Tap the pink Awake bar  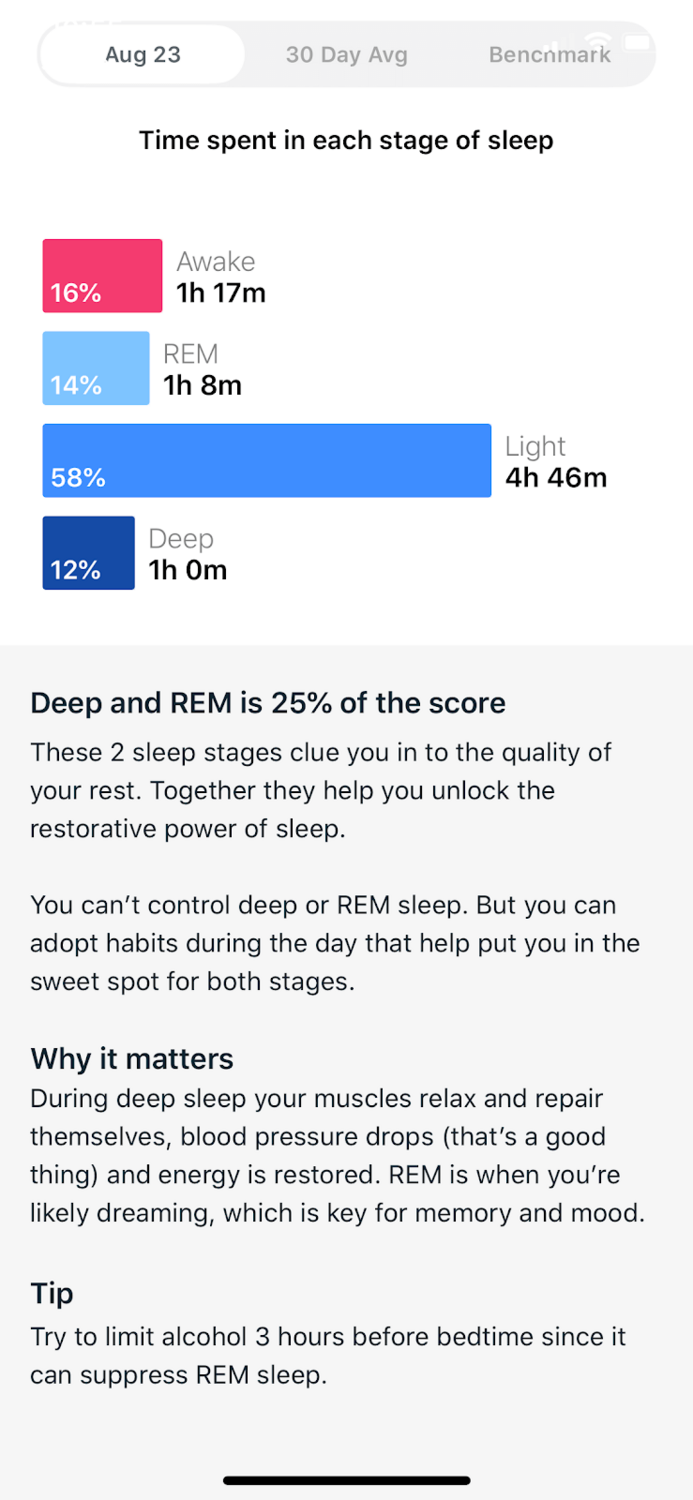point(102,276)
